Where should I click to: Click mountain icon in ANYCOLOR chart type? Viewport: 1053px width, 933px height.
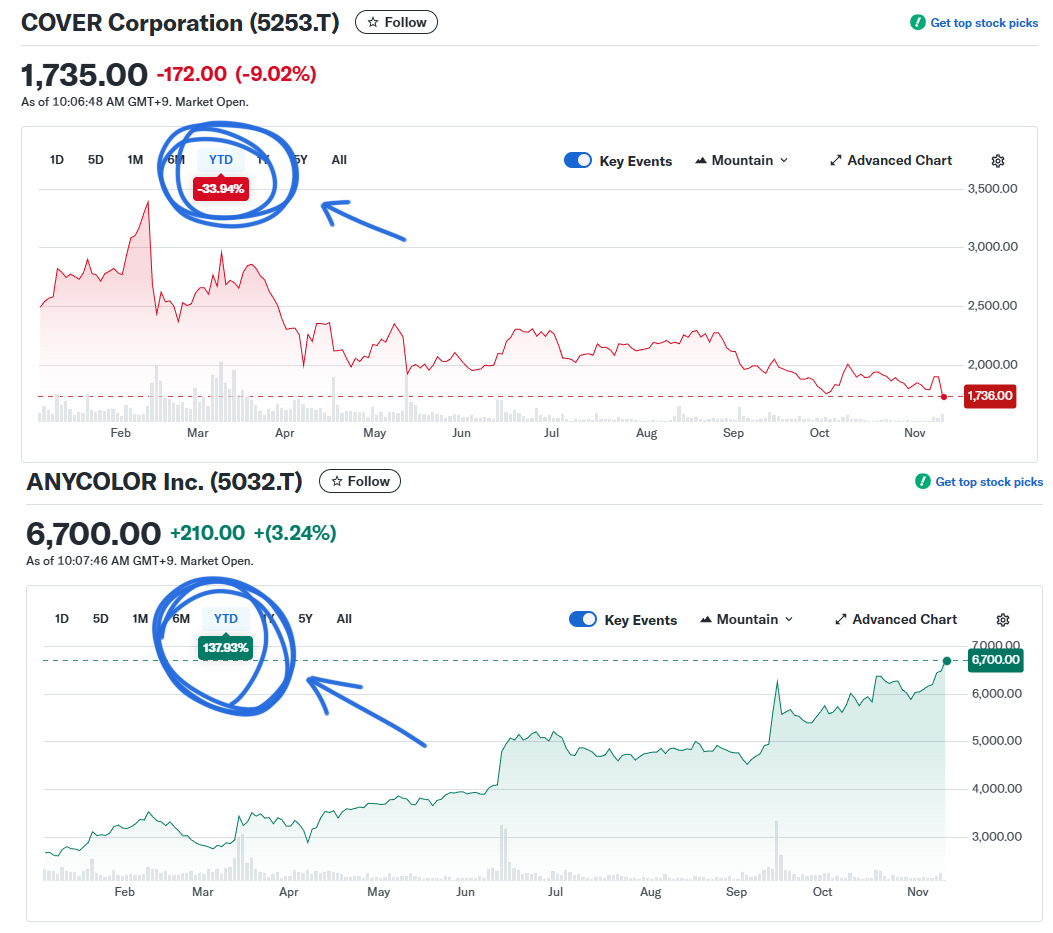tap(706, 619)
